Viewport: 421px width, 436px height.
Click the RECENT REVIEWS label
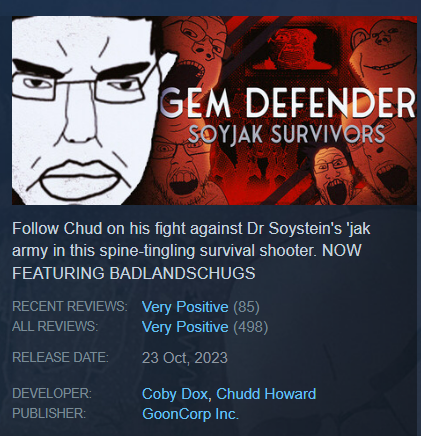(70, 306)
